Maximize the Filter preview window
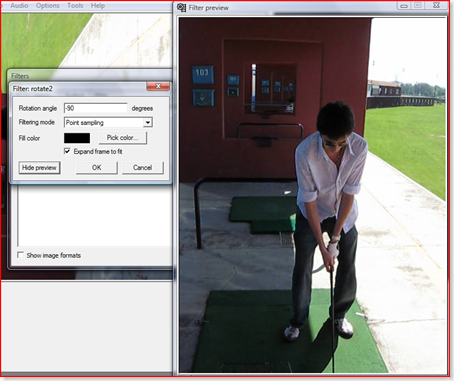This screenshot has width=454, height=381. [x=418, y=6]
